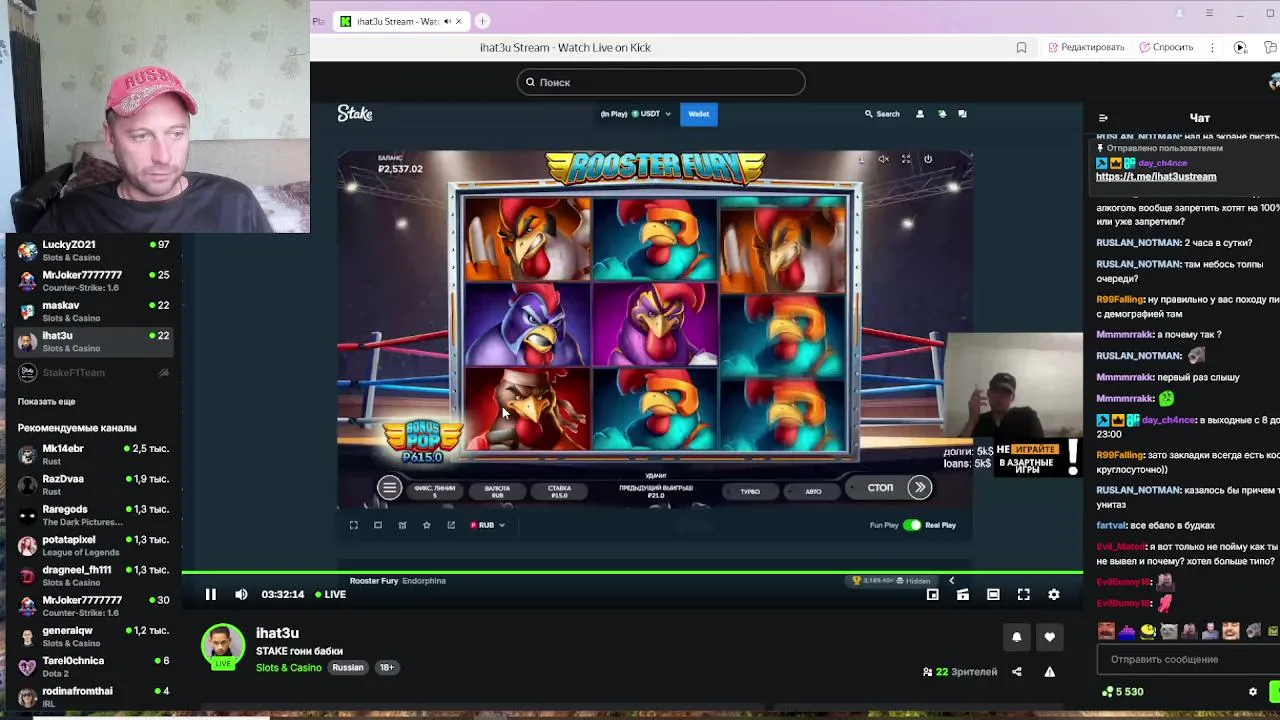Enable АВТО autoplay in the slot
This screenshot has height=720, width=1280.
pyautogui.click(x=813, y=491)
